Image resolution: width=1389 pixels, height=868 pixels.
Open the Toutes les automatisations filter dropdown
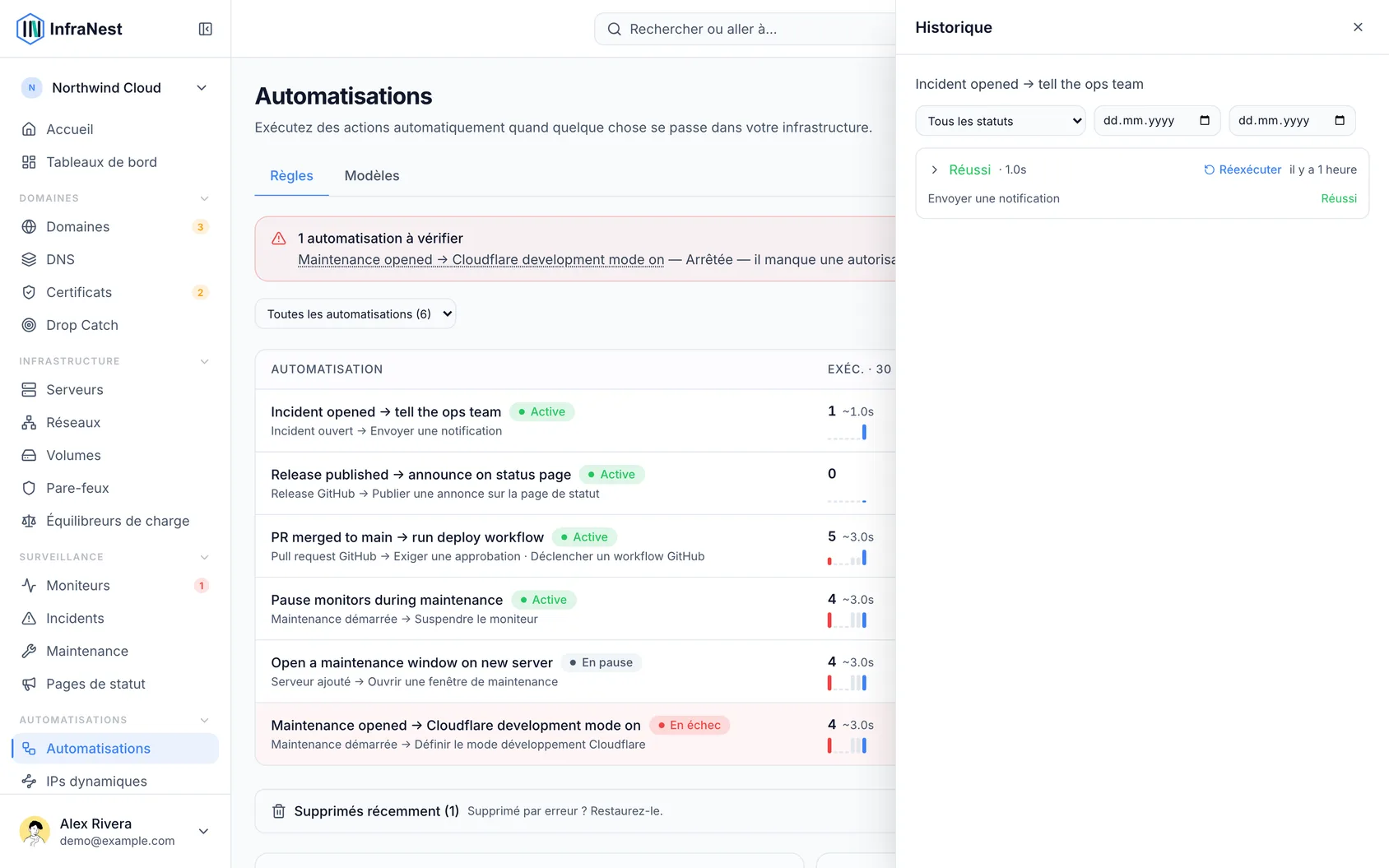point(355,313)
